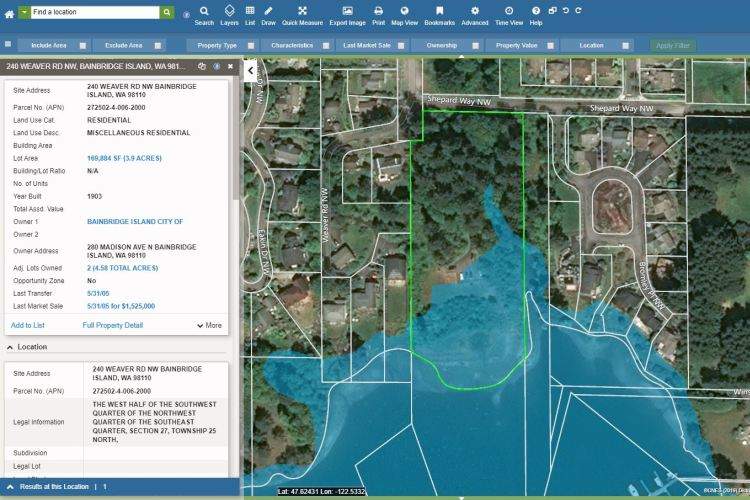The height and width of the screenshot is (500, 750).
Task: Open the Search tool
Action: pyautogui.click(x=204, y=15)
